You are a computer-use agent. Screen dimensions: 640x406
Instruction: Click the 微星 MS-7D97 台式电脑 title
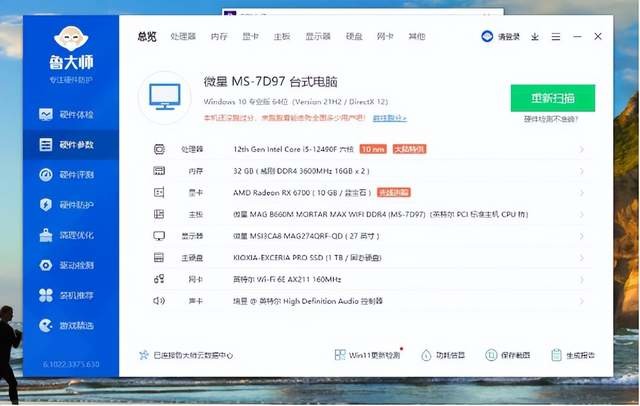point(271,82)
